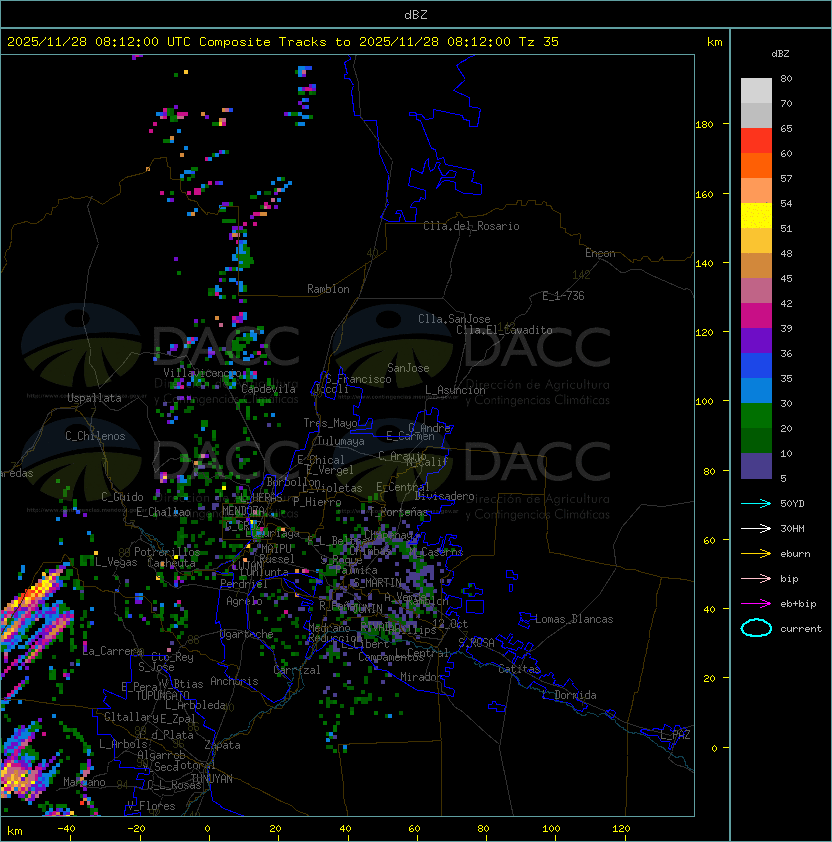Click the 'km' unit label at top right
The image size is (832, 842).
[714, 42]
